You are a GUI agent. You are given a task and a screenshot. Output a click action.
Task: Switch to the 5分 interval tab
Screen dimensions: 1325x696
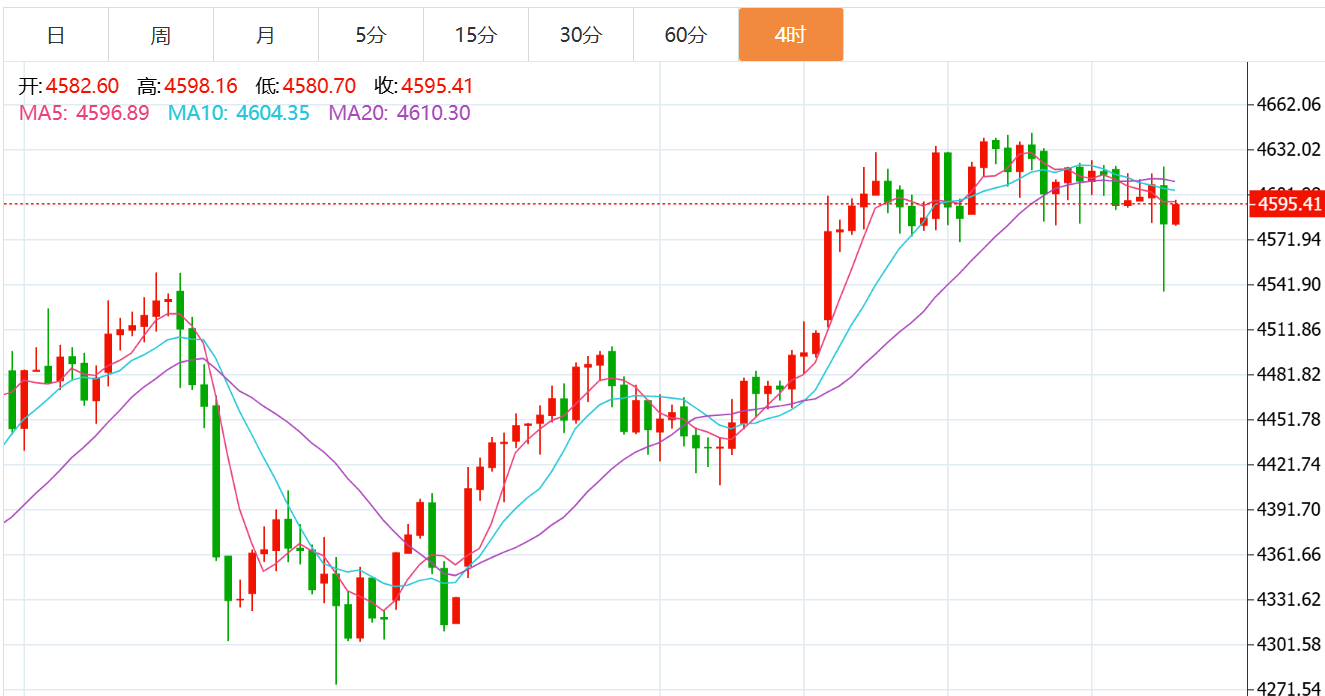[x=370, y=36]
